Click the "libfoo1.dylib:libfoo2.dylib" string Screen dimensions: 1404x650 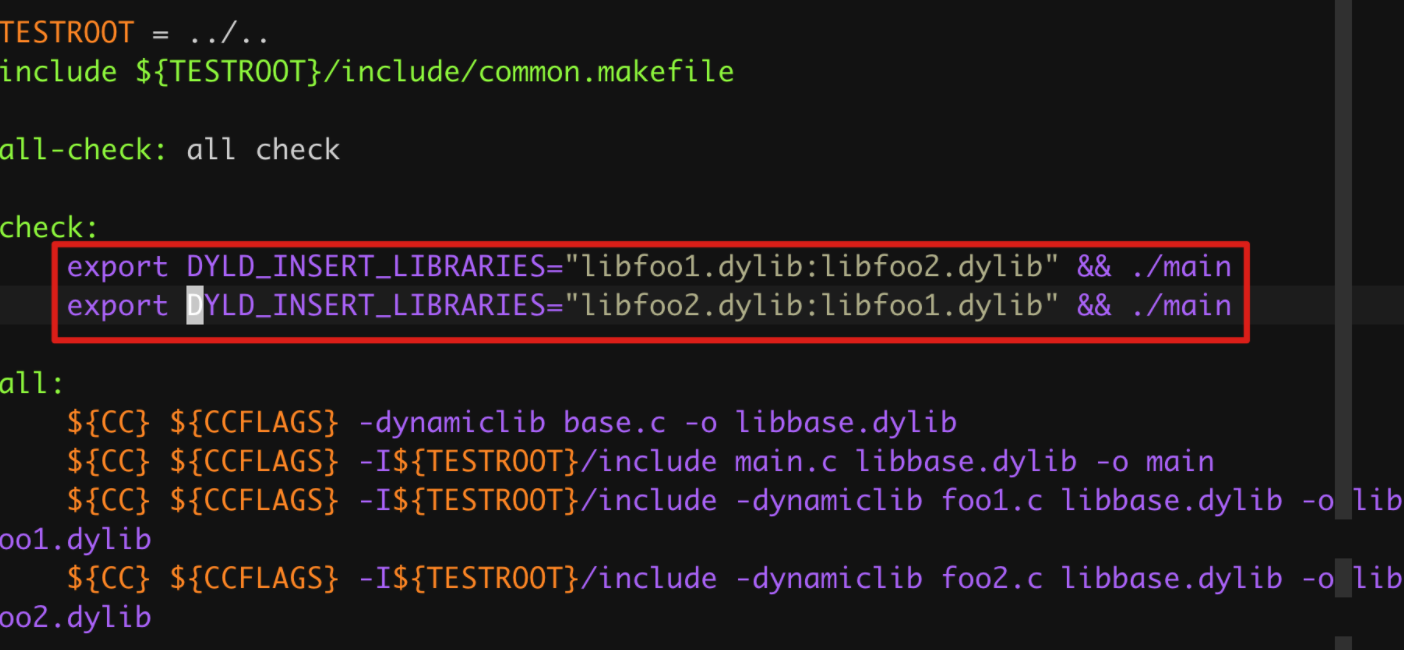coord(813,267)
